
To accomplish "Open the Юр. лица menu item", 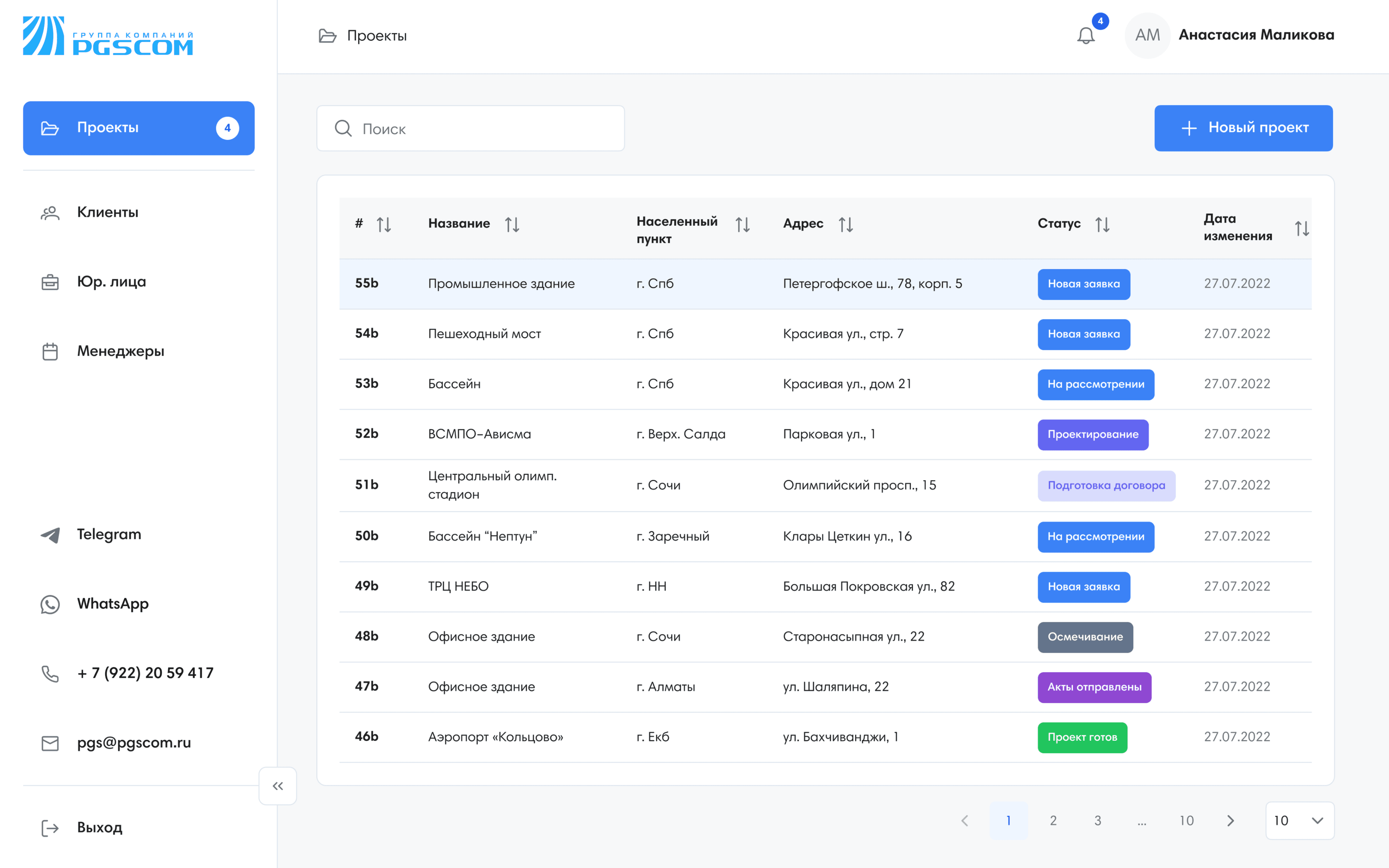I will click(x=111, y=282).
